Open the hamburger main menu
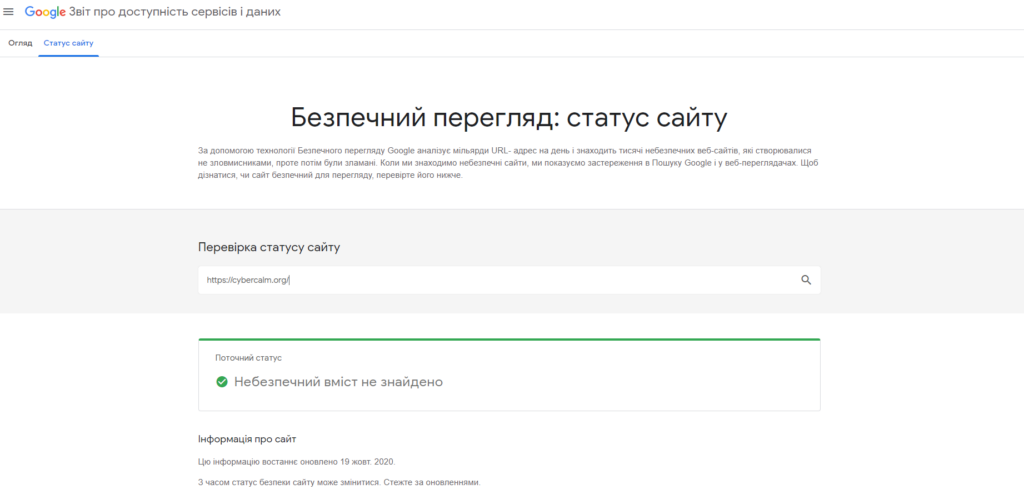The height and width of the screenshot is (494, 1024). pos(8,12)
